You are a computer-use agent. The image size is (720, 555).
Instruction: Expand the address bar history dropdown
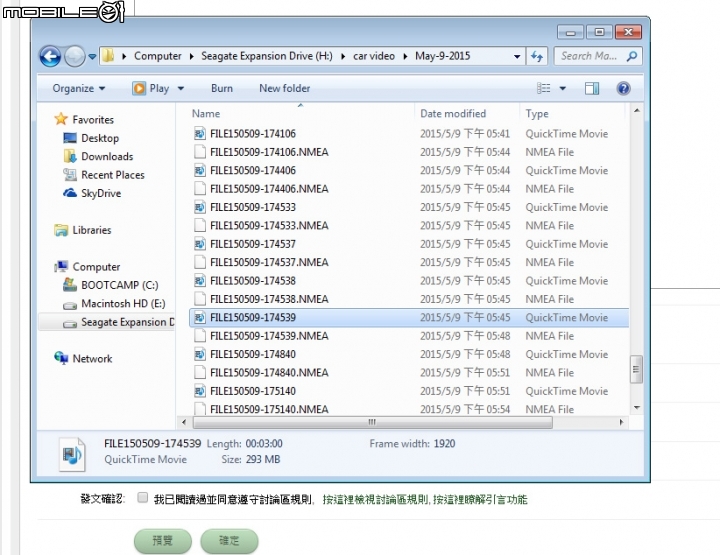(517, 56)
